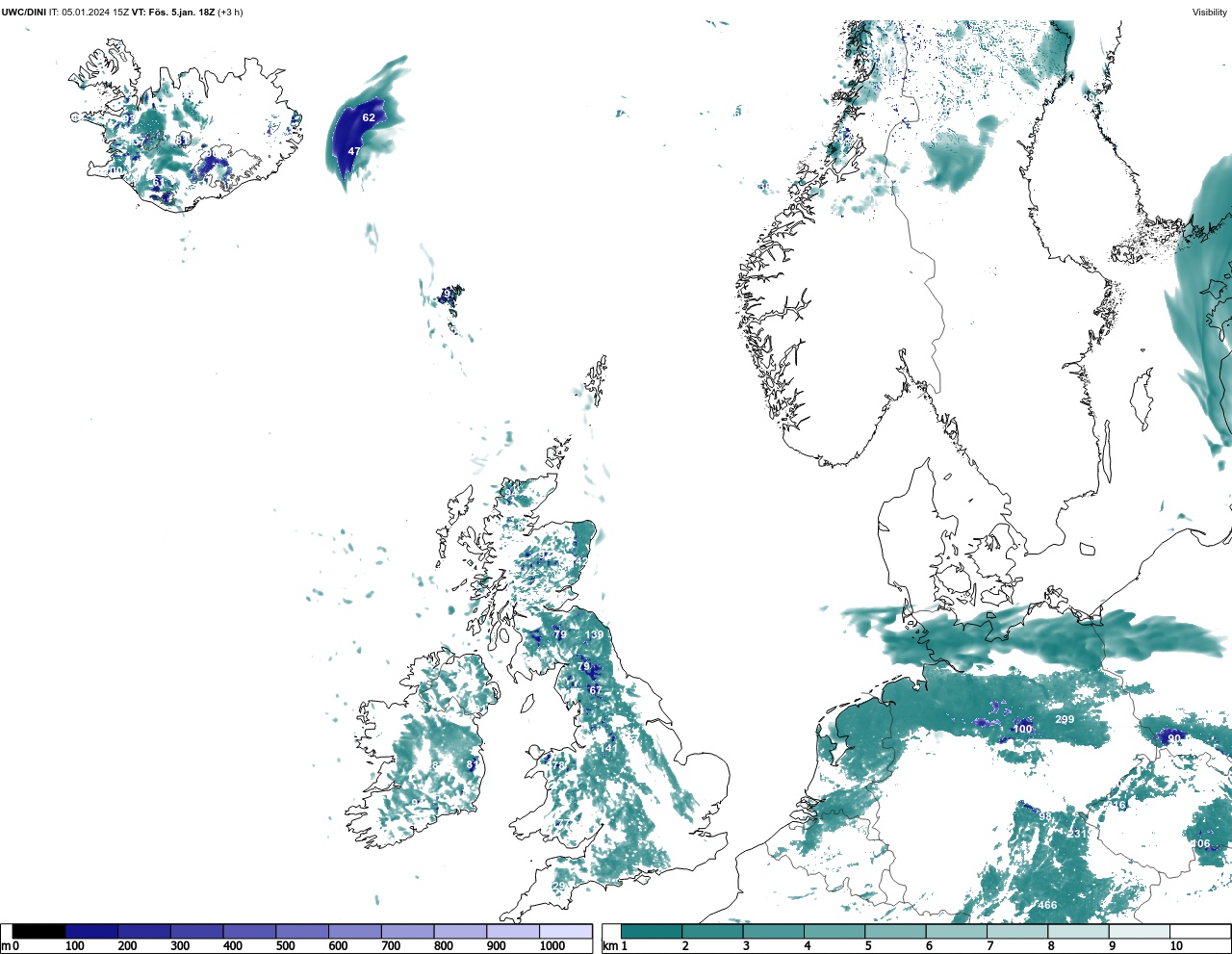
Task: Click the 'Fös. 5.jan. 18Z' valid time text
Action: pyautogui.click(x=180, y=13)
